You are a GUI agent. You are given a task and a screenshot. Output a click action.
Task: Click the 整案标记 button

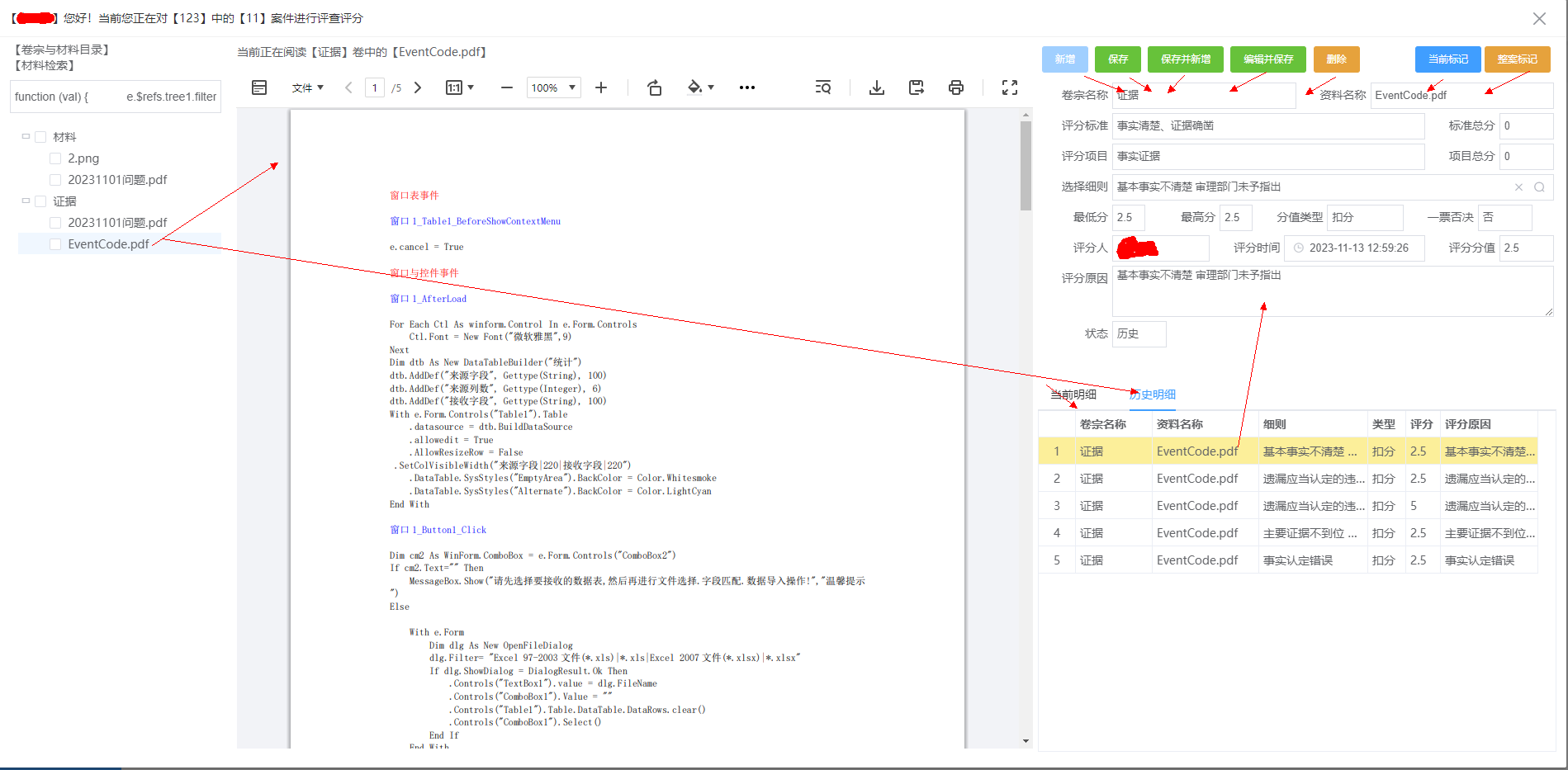1518,59
